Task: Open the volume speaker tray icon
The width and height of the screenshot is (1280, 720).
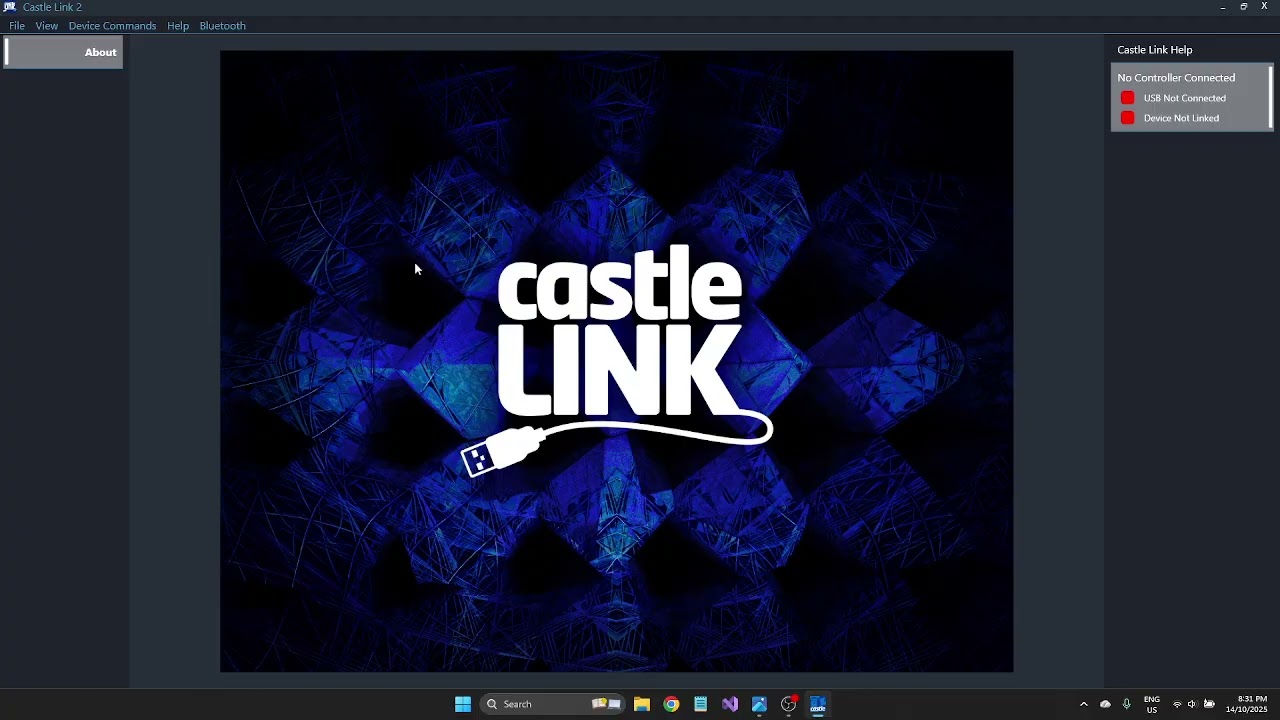Action: (x=1192, y=704)
